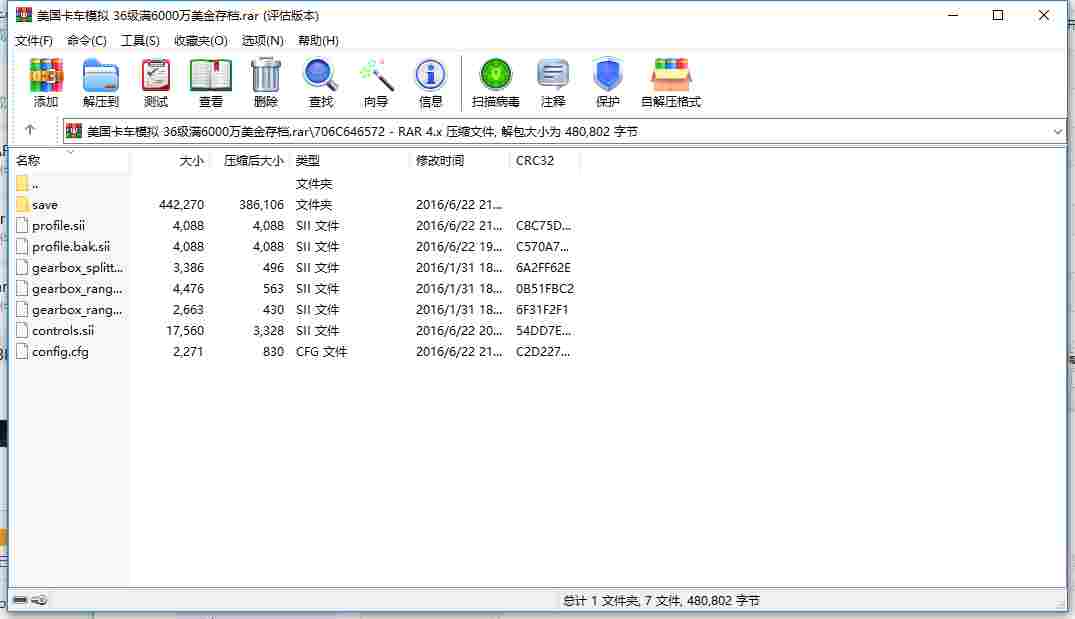Screen dimensions: 1075x619
Task: Click the 删除 (Delete) trash icon
Action: click(x=265, y=75)
